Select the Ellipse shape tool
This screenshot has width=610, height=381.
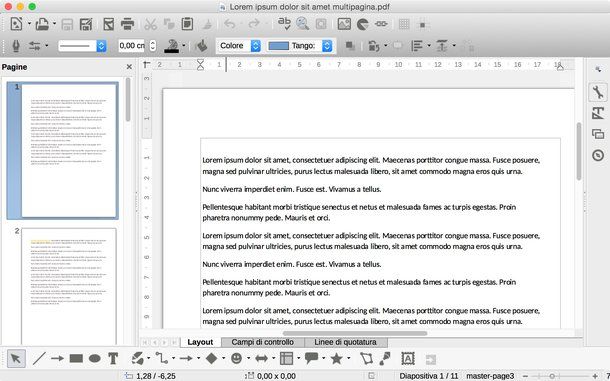tap(95, 358)
